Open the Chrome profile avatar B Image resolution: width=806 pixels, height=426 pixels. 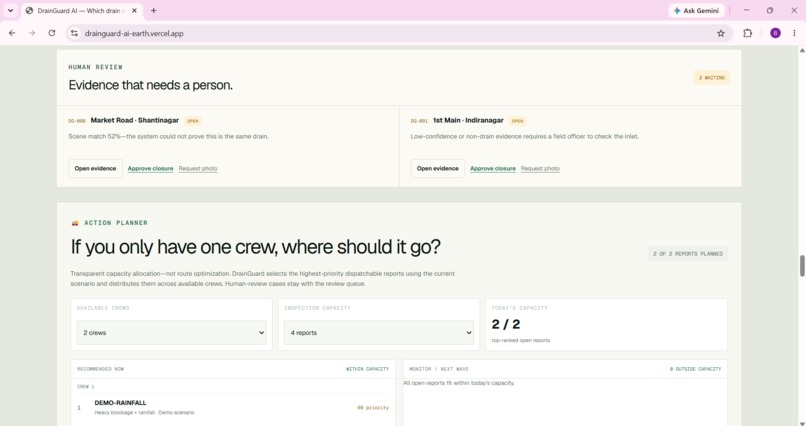pyautogui.click(x=775, y=33)
